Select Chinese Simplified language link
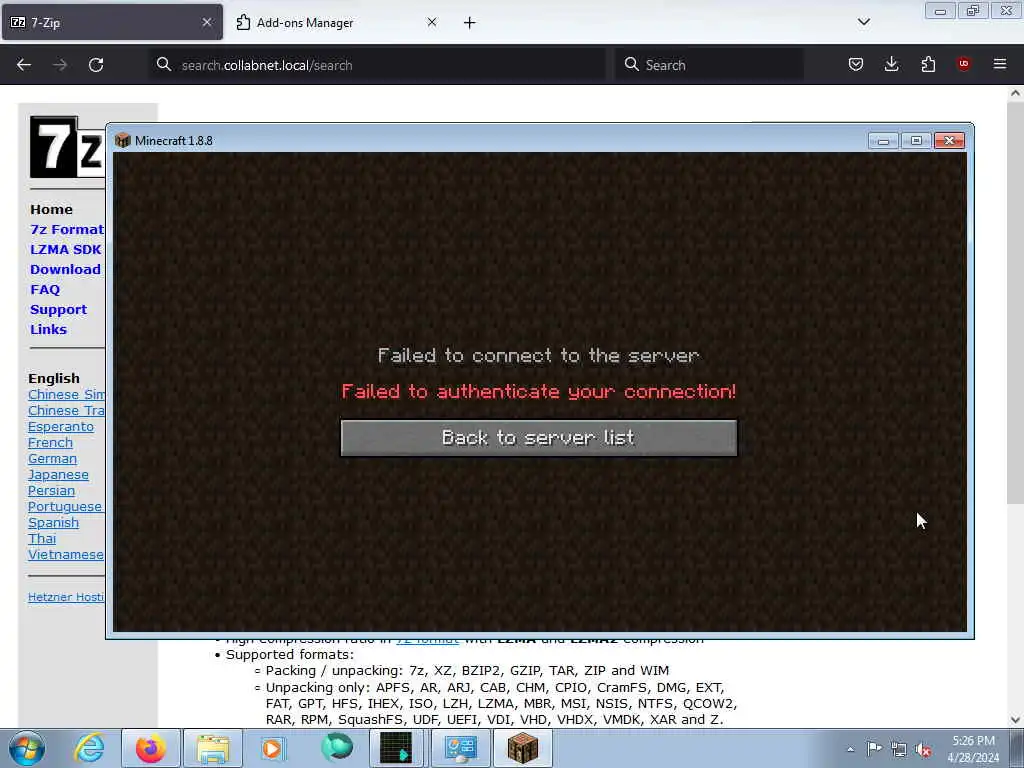The height and width of the screenshot is (768, 1024). click(66, 394)
